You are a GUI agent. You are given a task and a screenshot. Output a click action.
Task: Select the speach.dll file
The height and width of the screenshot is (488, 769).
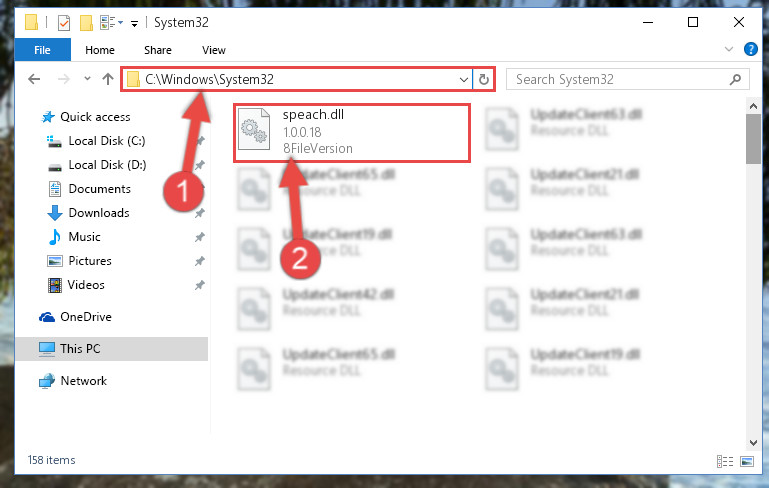(x=352, y=132)
